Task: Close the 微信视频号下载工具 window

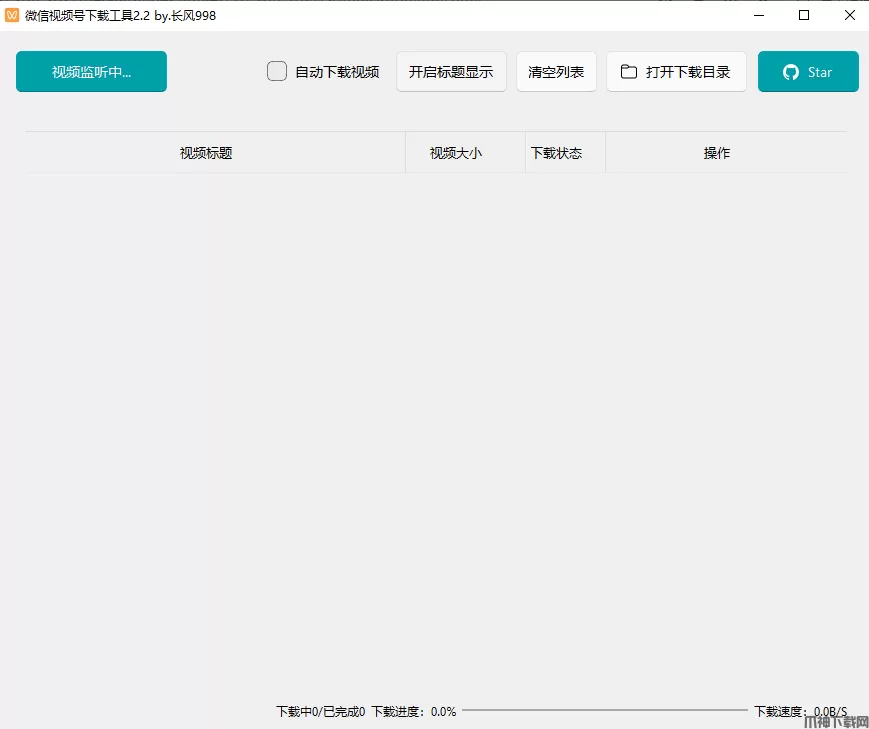Action: tap(849, 15)
